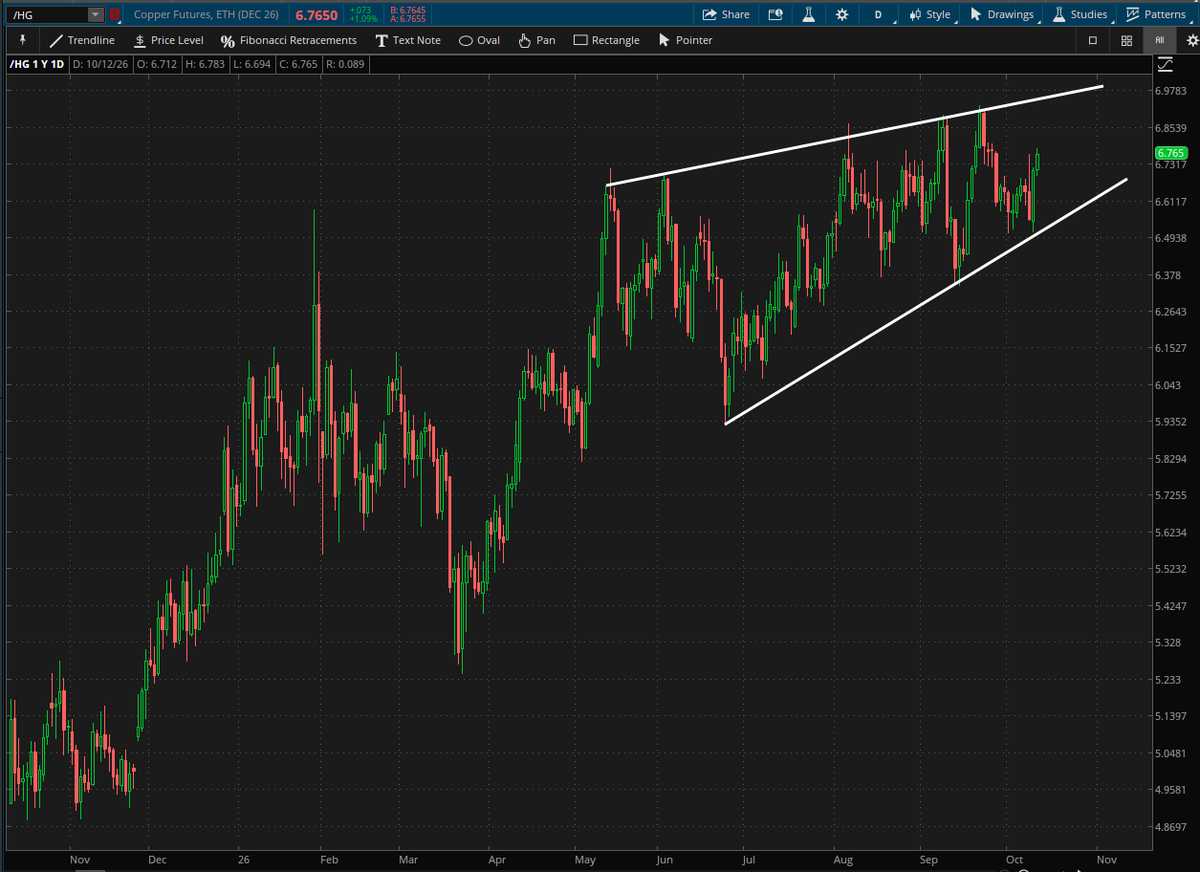The image size is (1200, 872).
Task: Open the Patterns menu
Action: point(1155,14)
